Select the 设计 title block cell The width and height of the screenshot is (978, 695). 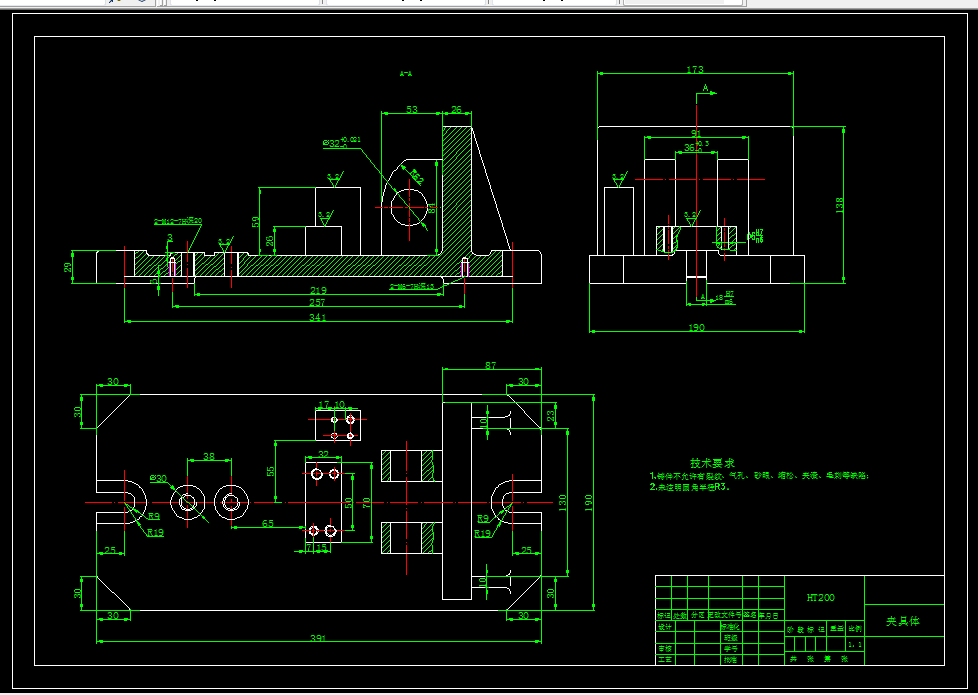pyautogui.click(x=665, y=626)
